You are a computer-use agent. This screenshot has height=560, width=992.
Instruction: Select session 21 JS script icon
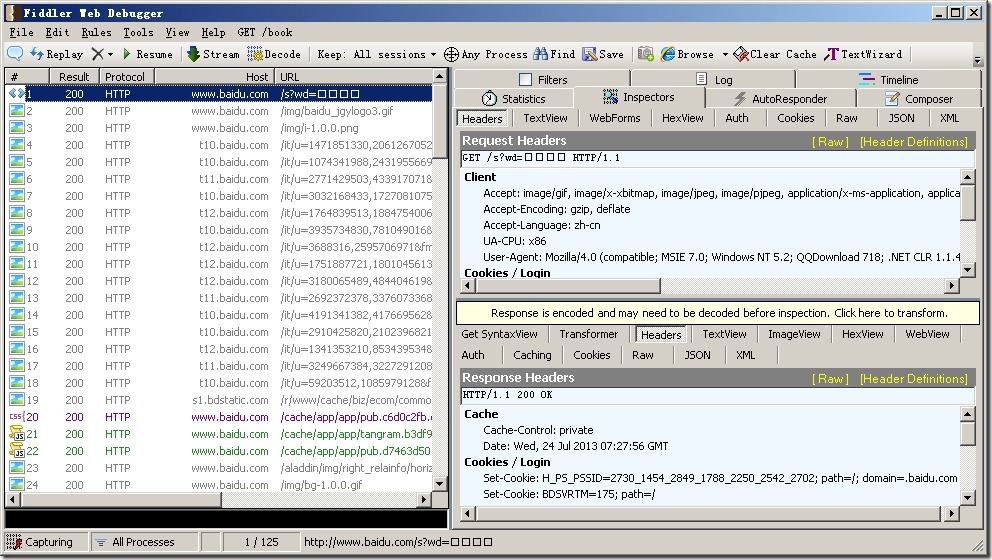coord(16,434)
